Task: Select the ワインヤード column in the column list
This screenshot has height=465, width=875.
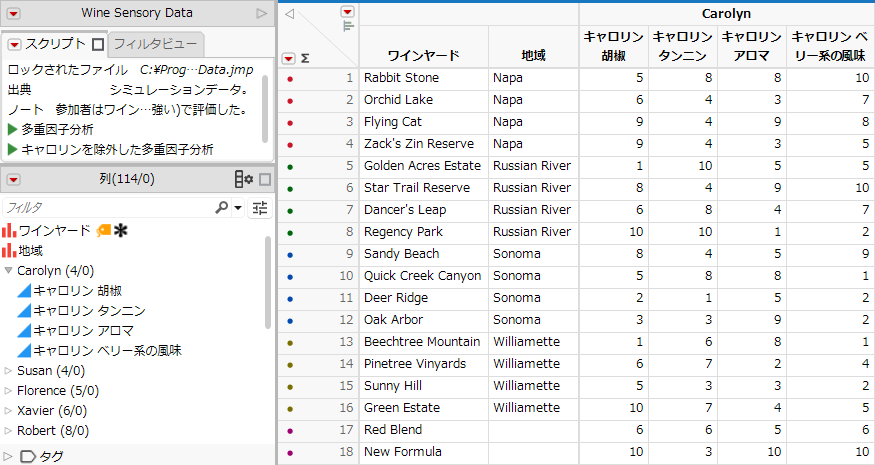Action: [55, 230]
